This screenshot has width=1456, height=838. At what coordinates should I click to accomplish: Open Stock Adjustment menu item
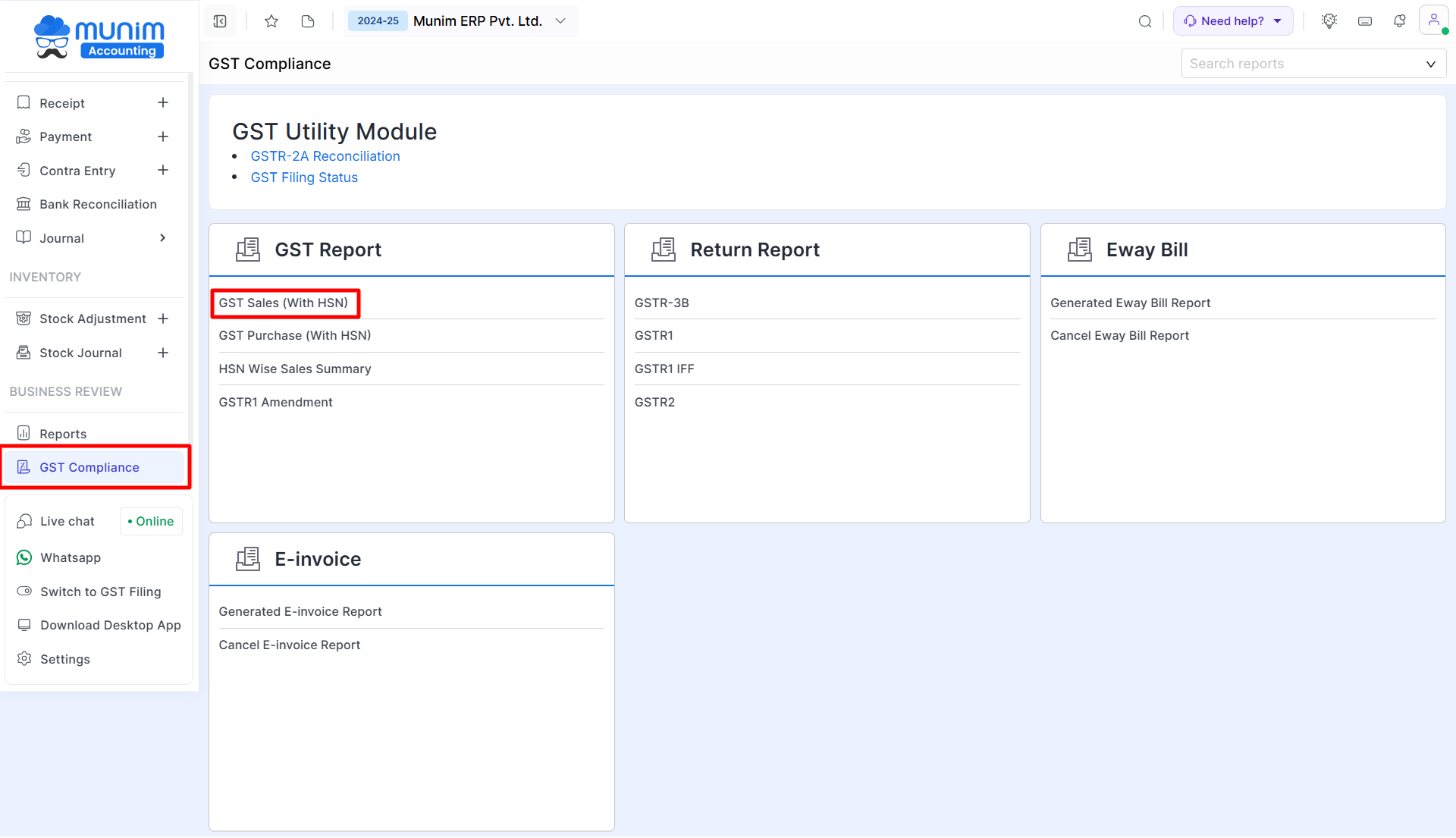tap(93, 319)
